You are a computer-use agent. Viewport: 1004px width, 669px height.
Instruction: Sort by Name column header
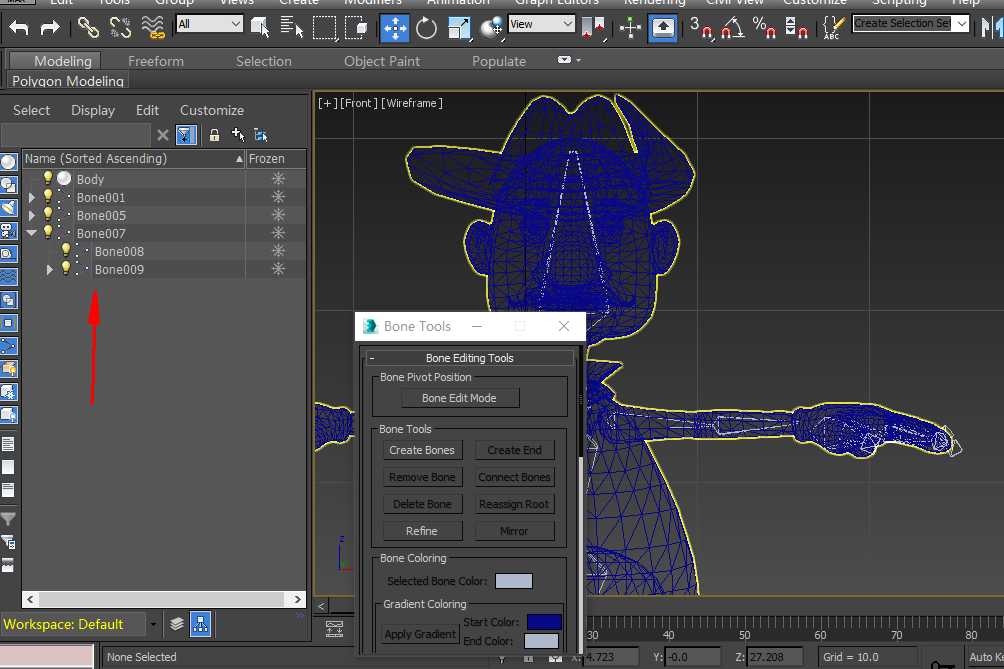[x=134, y=159]
